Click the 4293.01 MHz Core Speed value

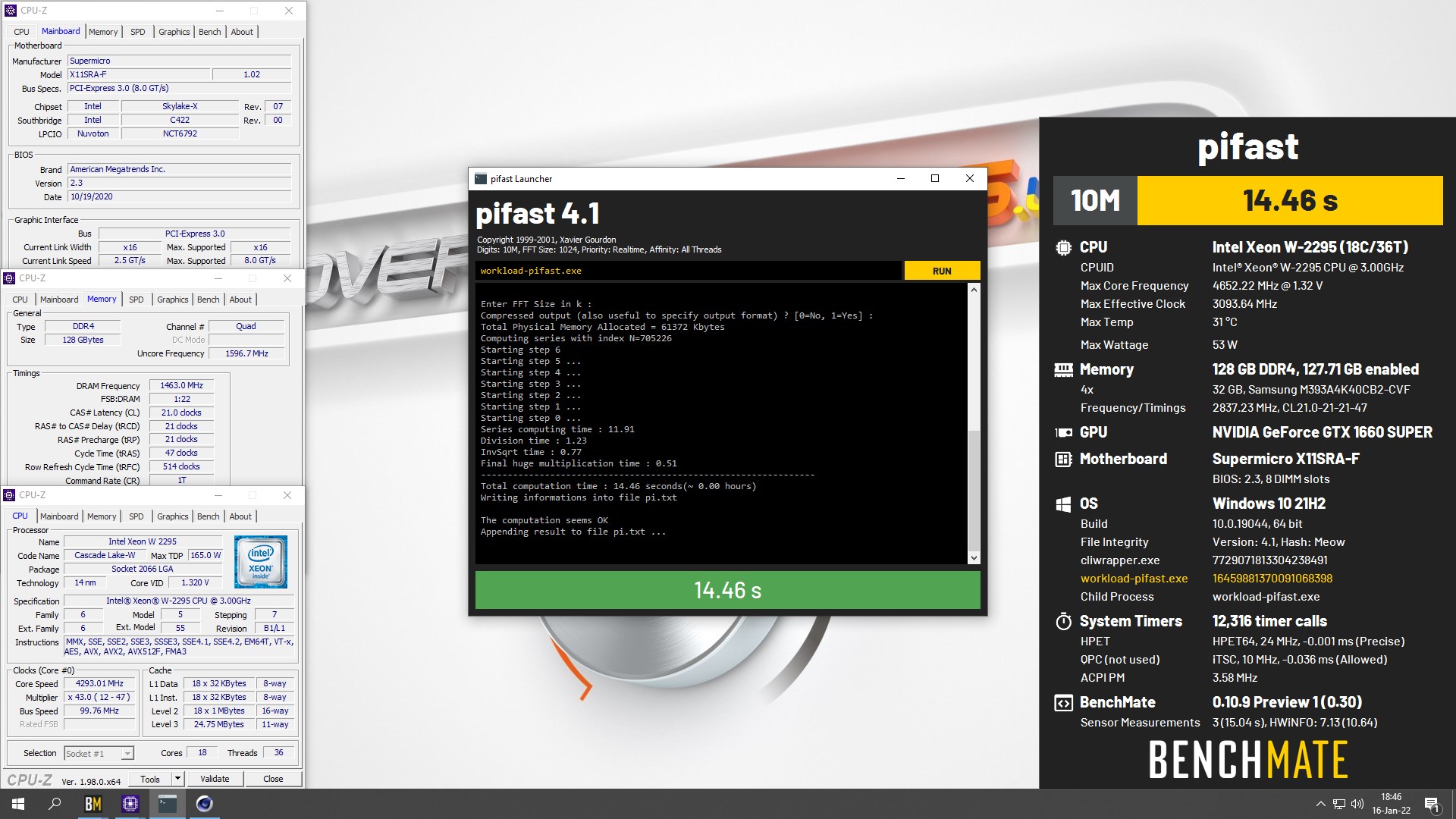coord(99,683)
